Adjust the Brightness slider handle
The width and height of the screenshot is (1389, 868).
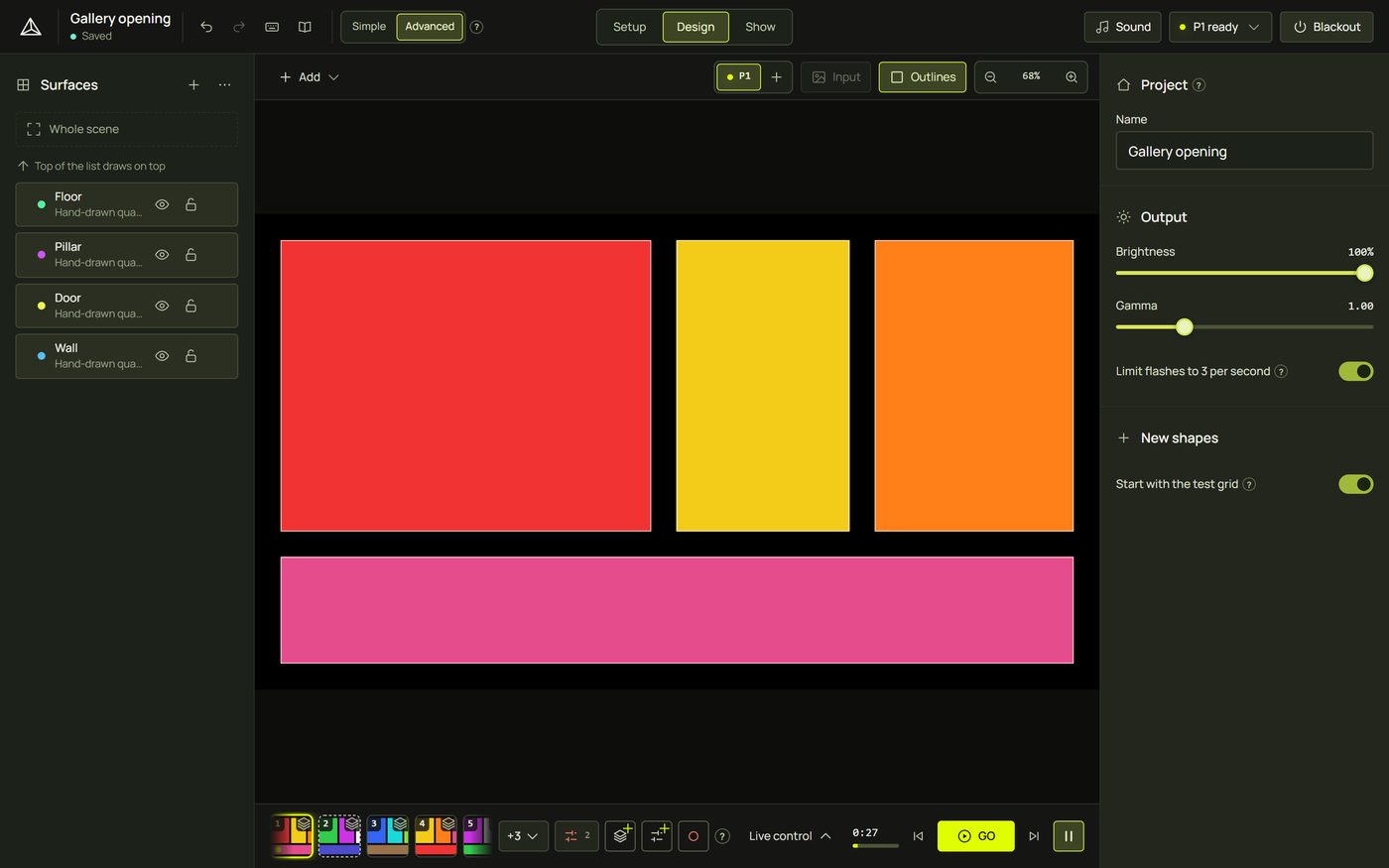tap(1364, 273)
